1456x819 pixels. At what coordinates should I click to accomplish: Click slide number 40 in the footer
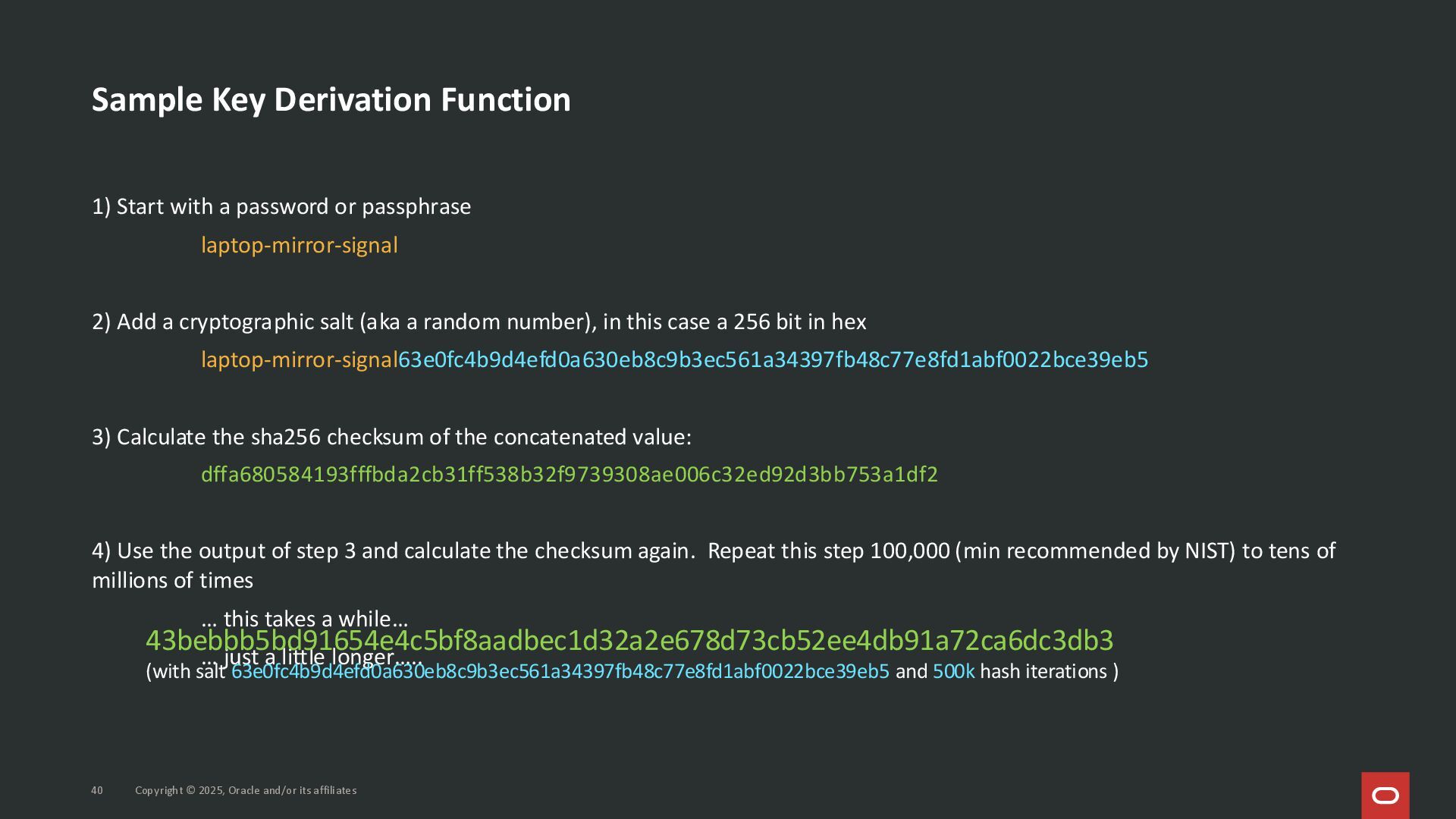tap(97, 790)
